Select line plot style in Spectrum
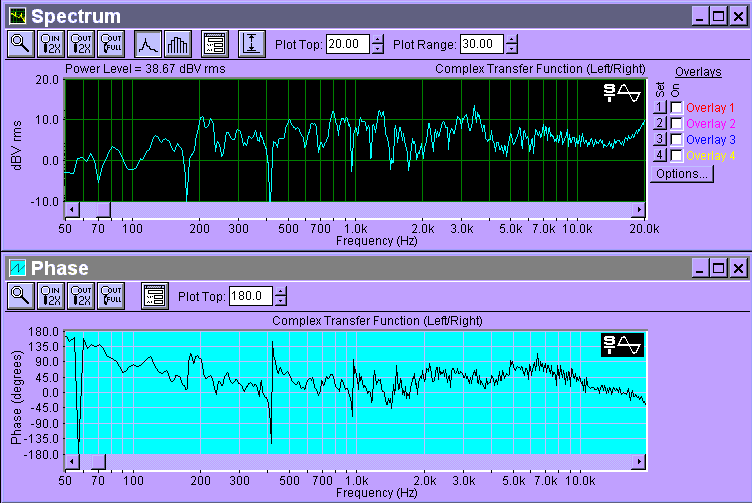Viewport: 753px width, 503px height. coord(148,43)
